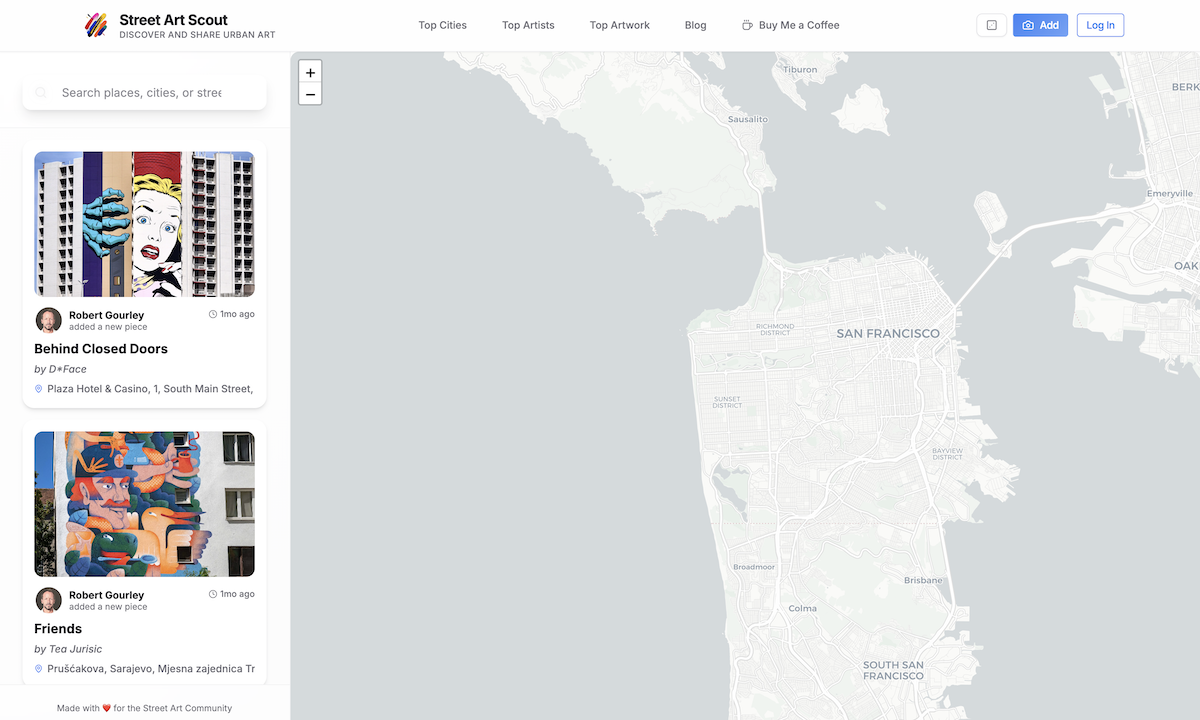Click the Add button with camera icon
Viewport: 1200px width, 720px height.
click(x=1040, y=25)
